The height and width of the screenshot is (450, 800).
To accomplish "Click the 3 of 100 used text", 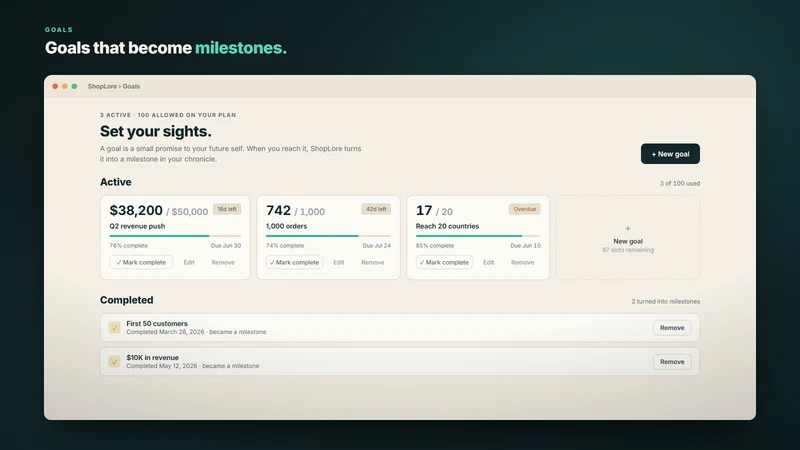I will [680, 183].
